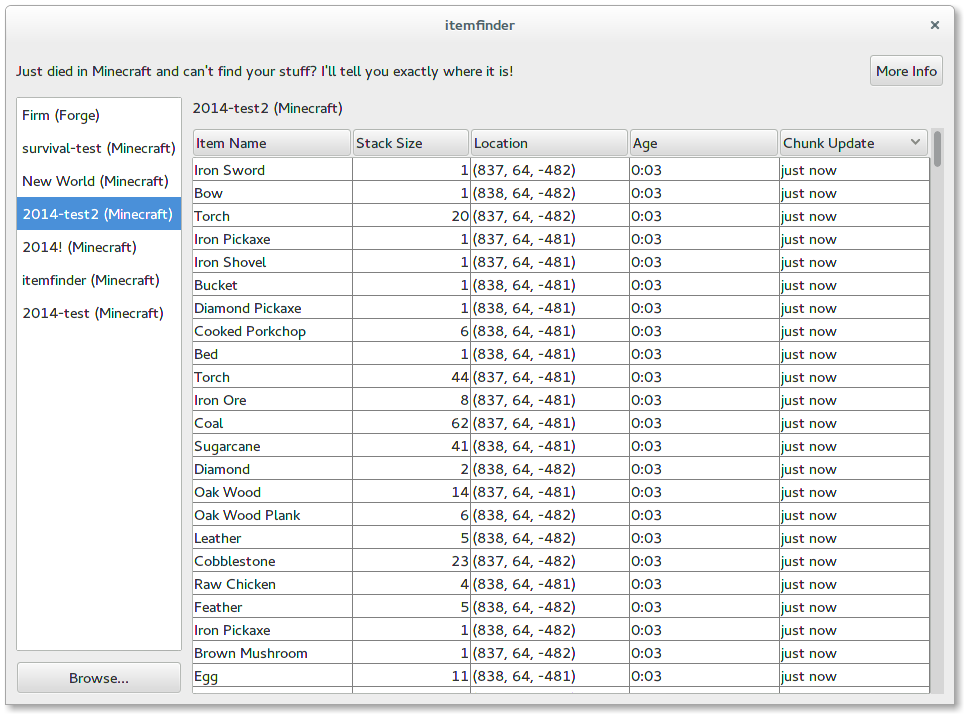Screen dimensions: 964x714
Task: Click the Brown Mushroom location cell
Action: coord(550,653)
